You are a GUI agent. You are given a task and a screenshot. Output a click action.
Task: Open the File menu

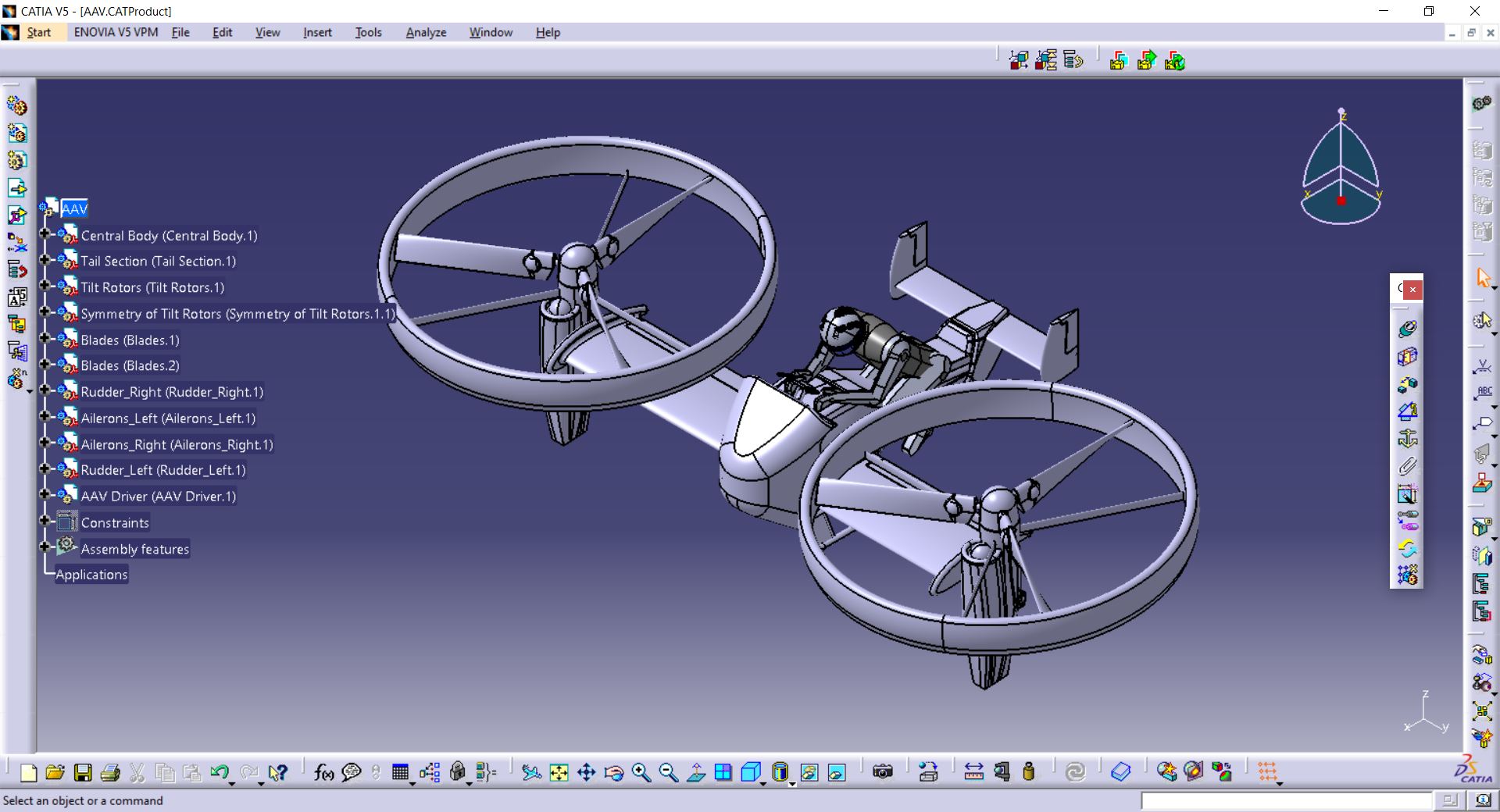coord(180,32)
